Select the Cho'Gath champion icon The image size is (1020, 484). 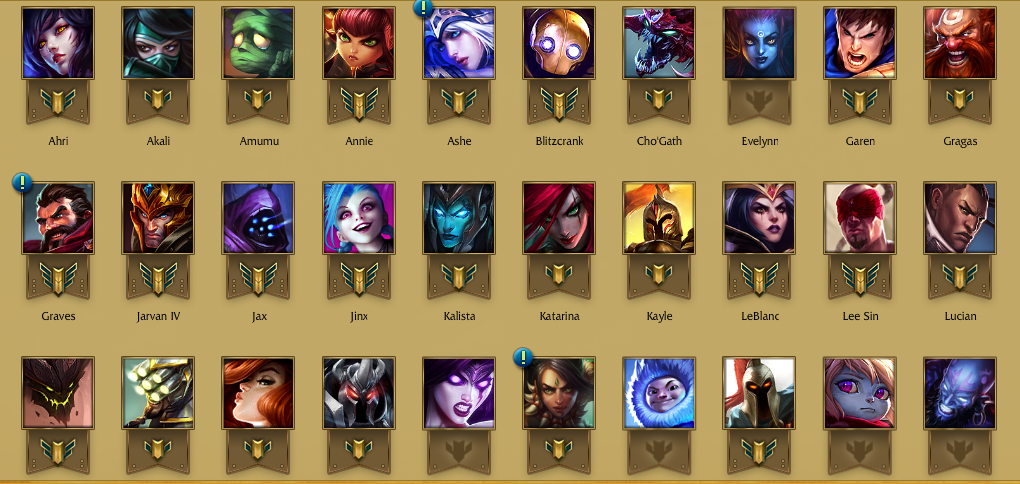(x=659, y=43)
